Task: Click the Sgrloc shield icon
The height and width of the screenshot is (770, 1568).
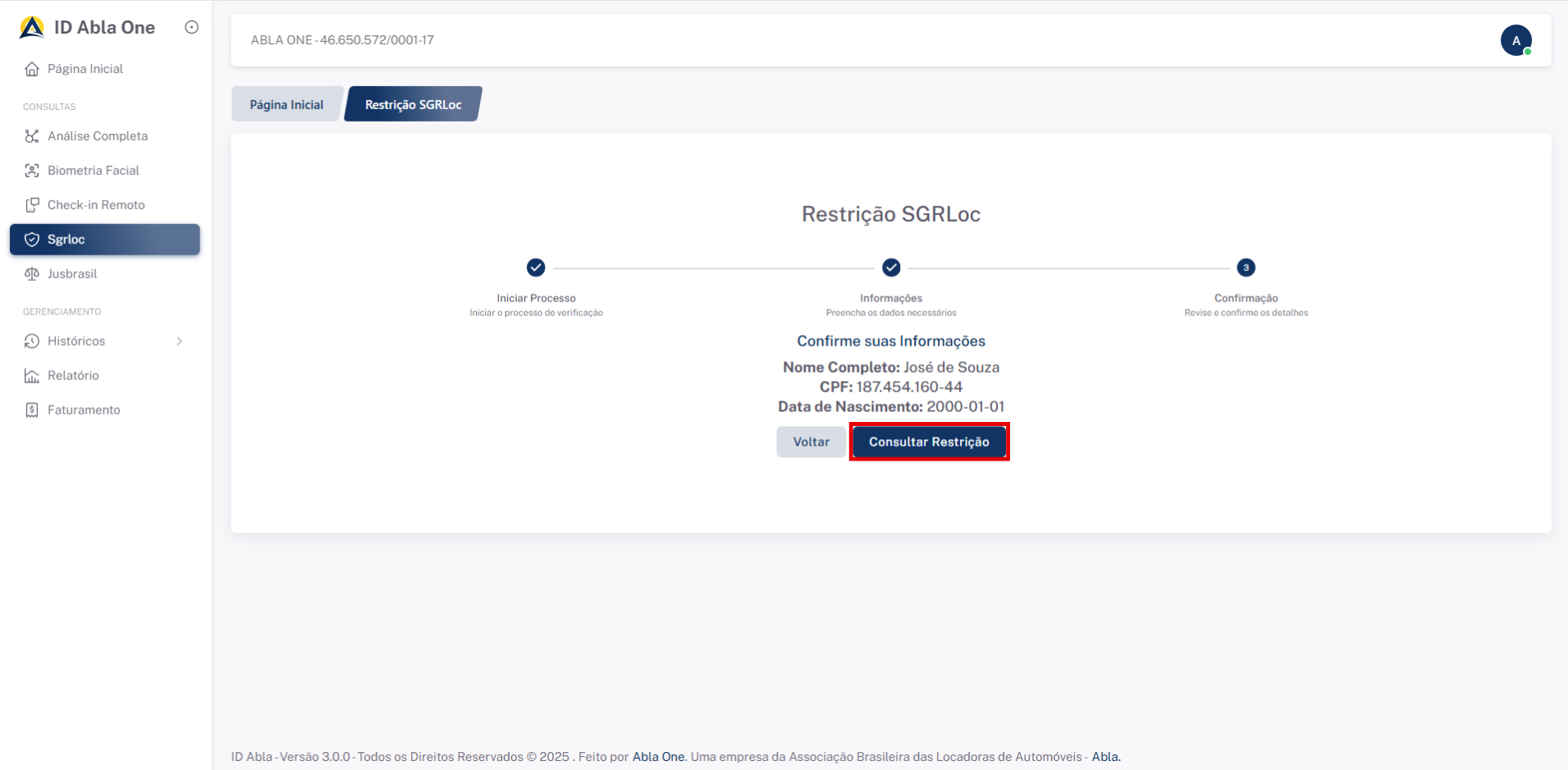Action: (x=32, y=240)
